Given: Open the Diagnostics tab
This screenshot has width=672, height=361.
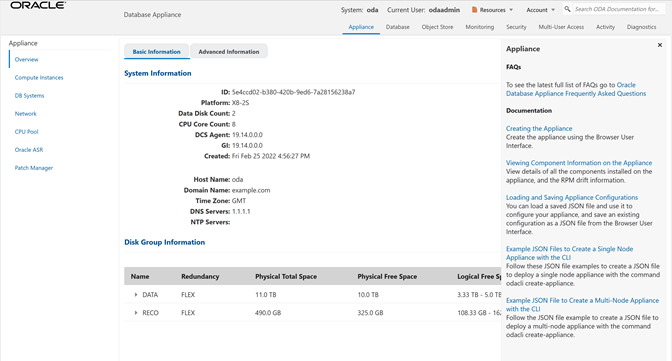Looking at the screenshot, I should pyautogui.click(x=641, y=27).
